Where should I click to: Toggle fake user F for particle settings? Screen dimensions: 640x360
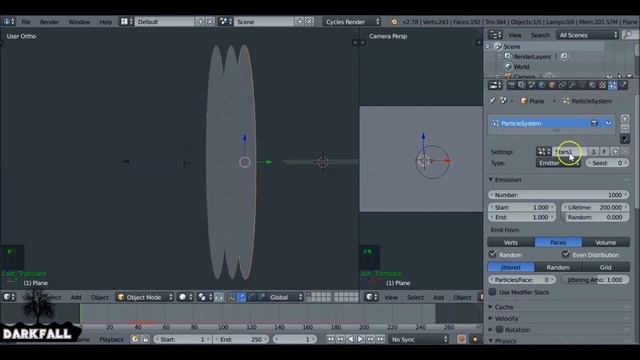[604, 151]
